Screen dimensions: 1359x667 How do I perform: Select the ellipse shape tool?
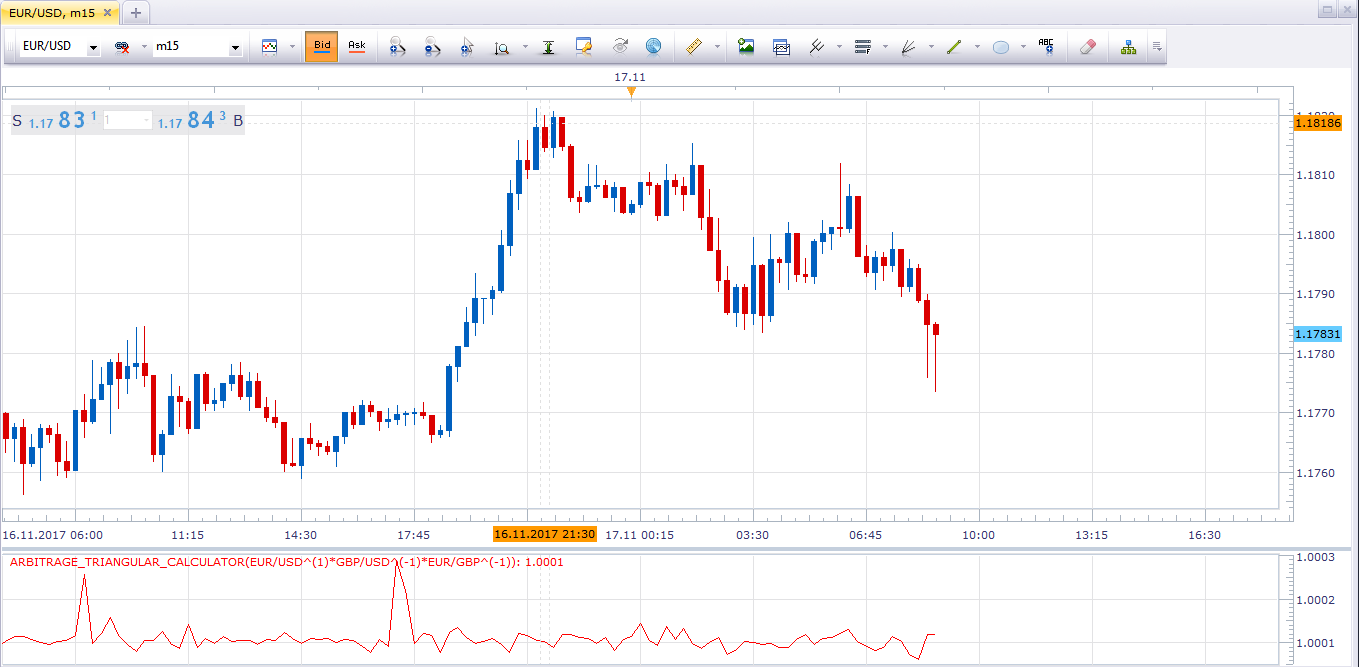(1001, 46)
